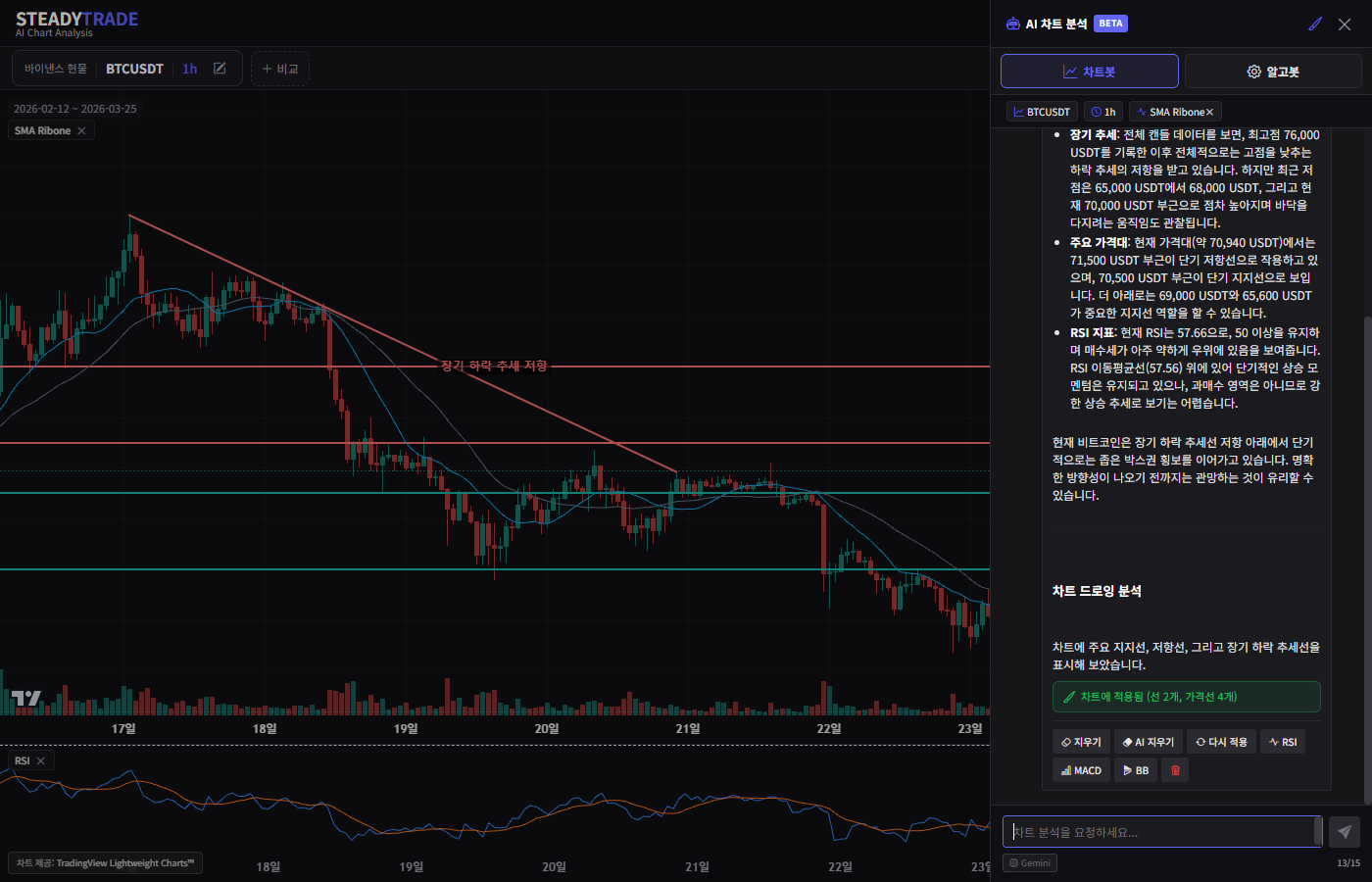Image resolution: width=1372 pixels, height=882 pixels.
Task: Click the 20일 date label on the price chart axis
Action: pos(547,728)
